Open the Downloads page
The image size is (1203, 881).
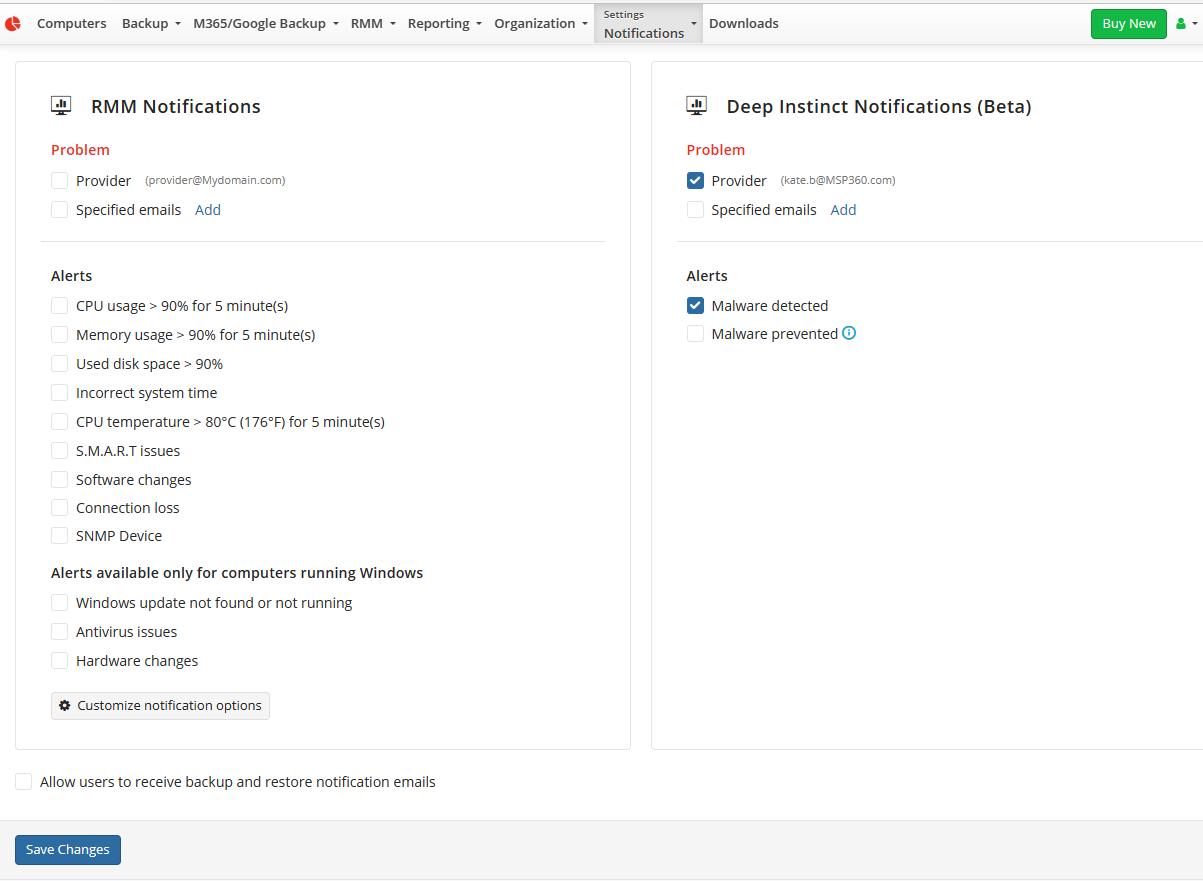click(x=744, y=23)
